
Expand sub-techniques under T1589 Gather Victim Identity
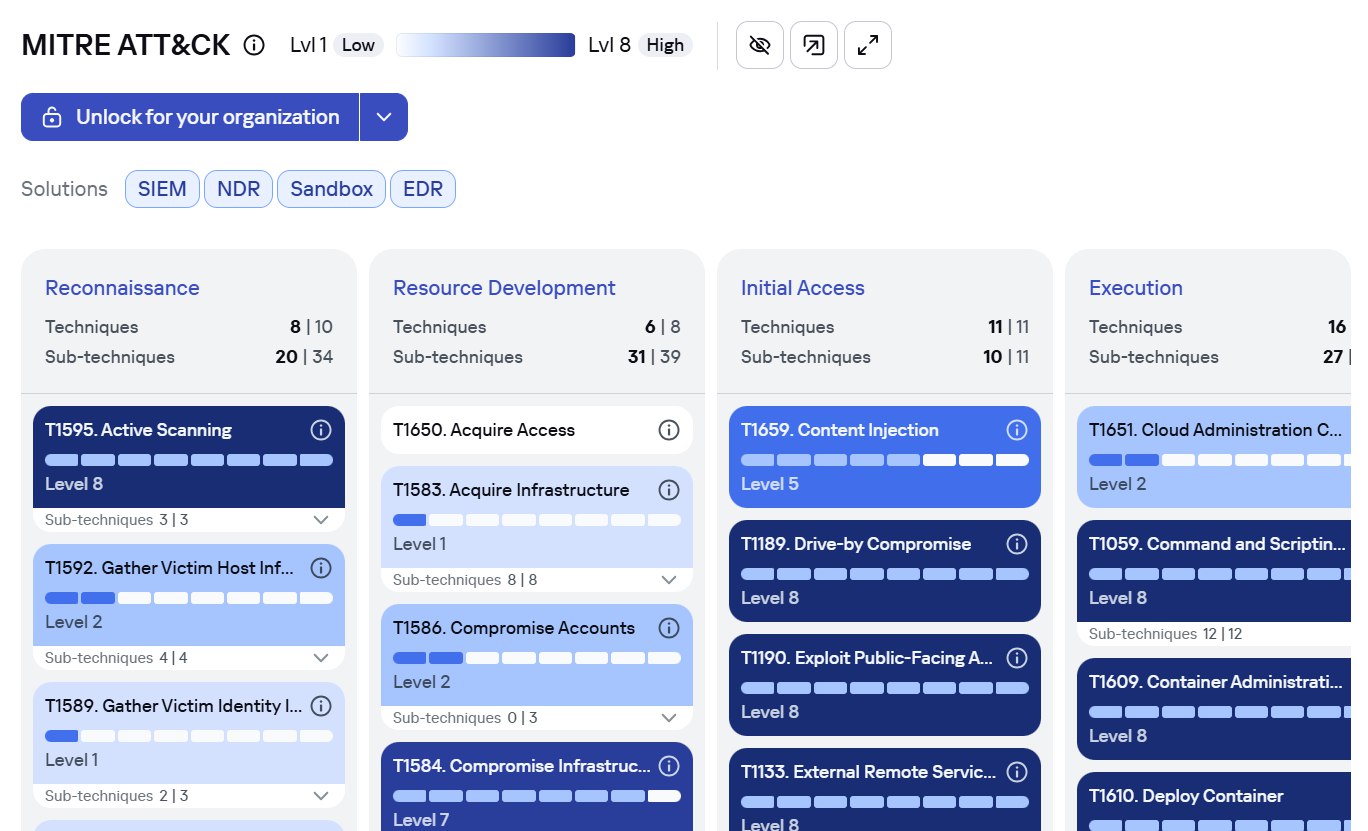click(321, 796)
